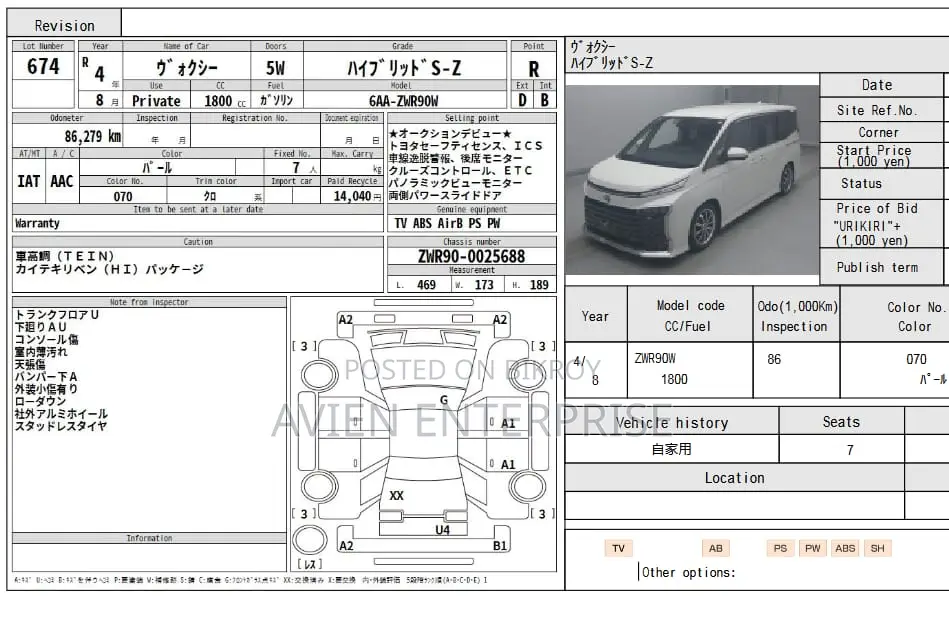Click the width measurement 173
949x637 pixels.
[x=484, y=285]
